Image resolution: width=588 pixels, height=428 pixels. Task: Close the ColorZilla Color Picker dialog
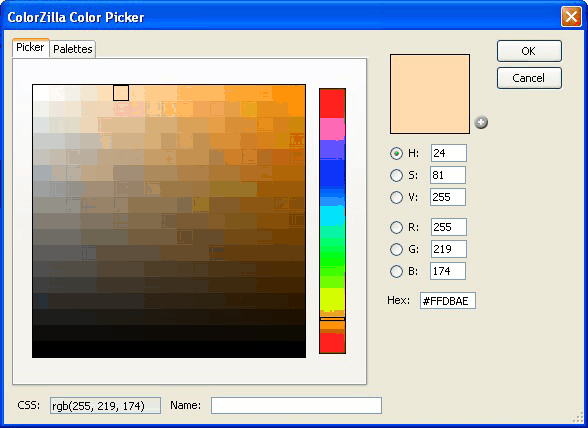click(571, 17)
